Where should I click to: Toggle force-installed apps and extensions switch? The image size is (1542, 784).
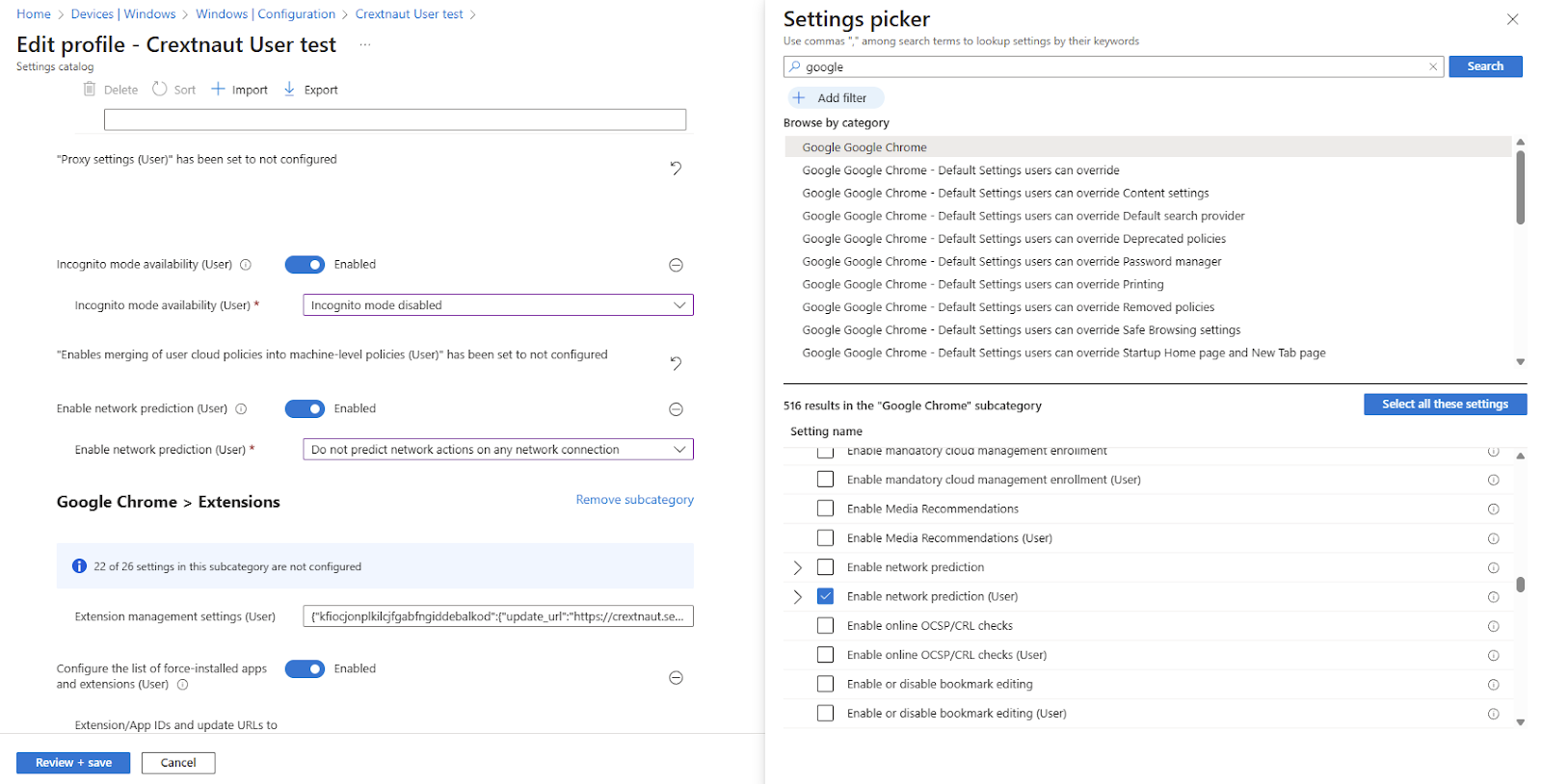click(x=305, y=669)
